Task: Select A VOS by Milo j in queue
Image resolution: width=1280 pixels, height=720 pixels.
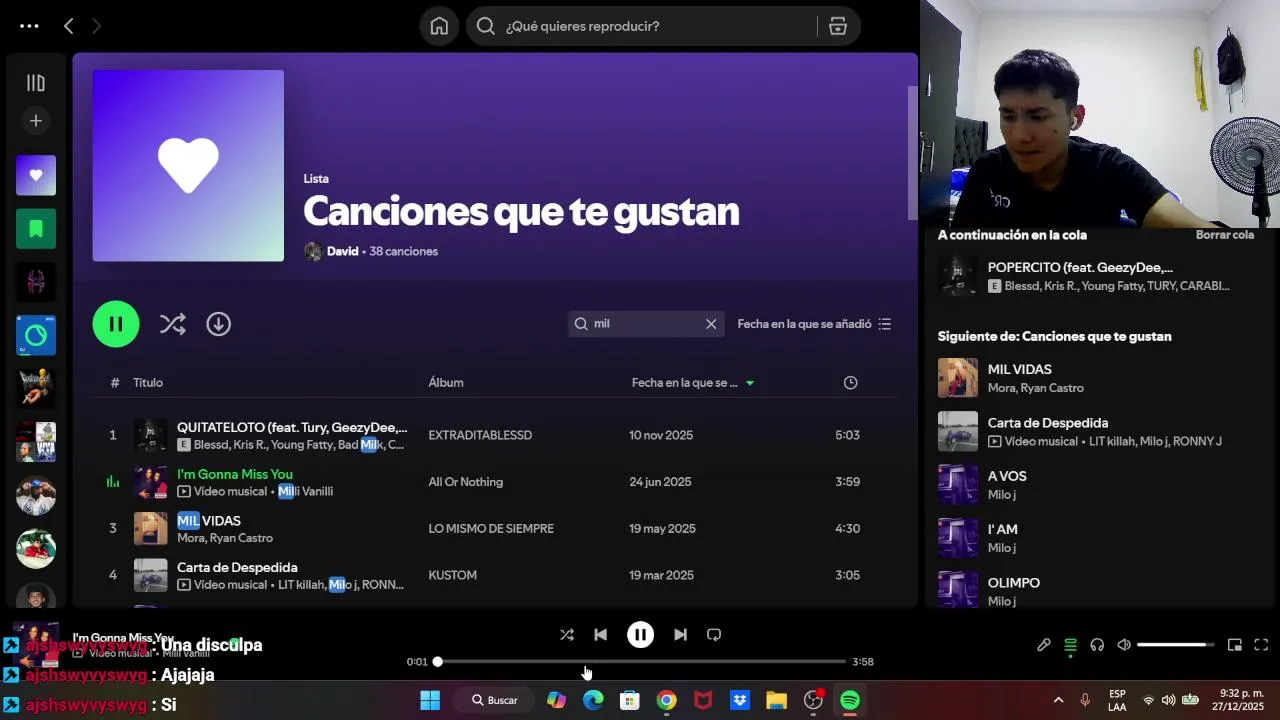Action: pos(1007,476)
